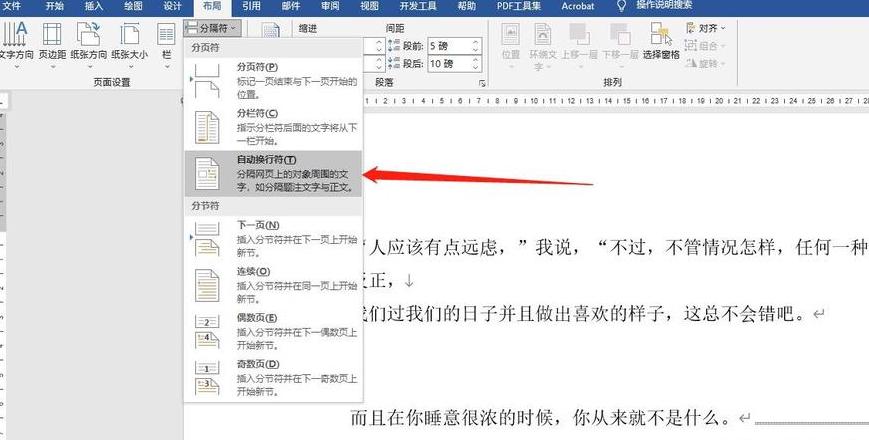Open the 对齐 align dropdown
The image size is (869, 440).
[706, 28]
